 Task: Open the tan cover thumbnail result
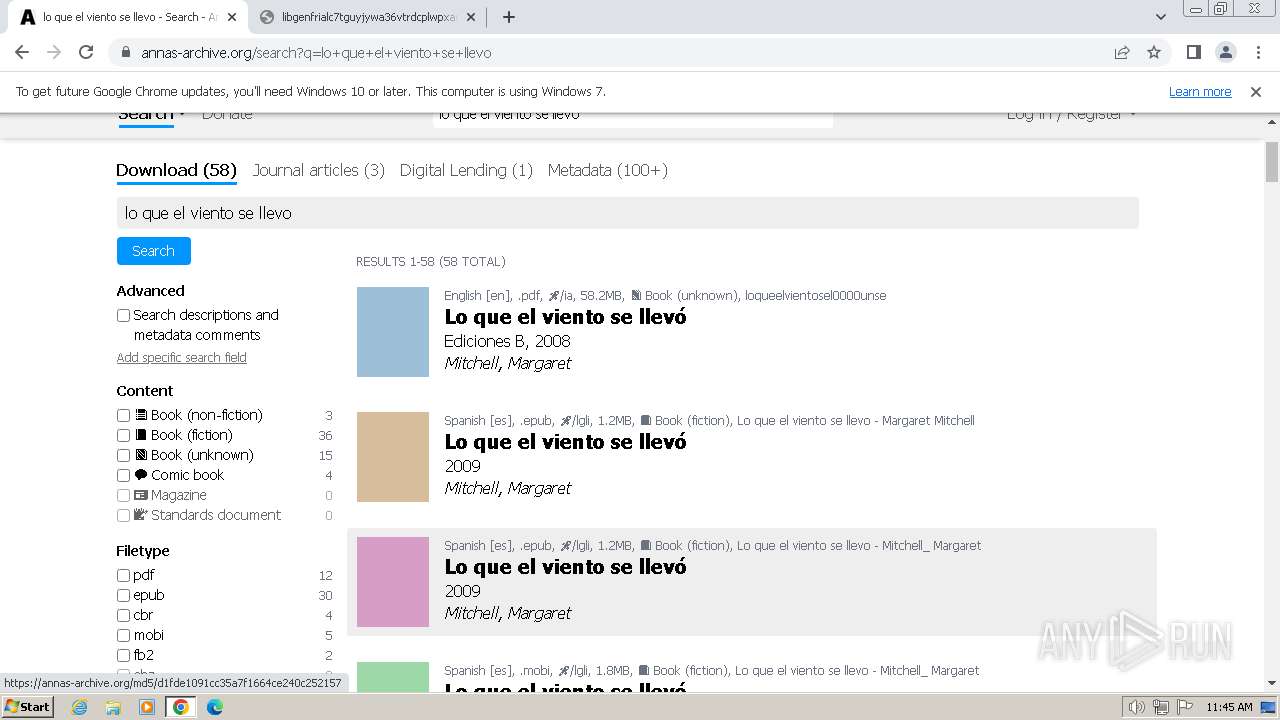tap(393, 457)
